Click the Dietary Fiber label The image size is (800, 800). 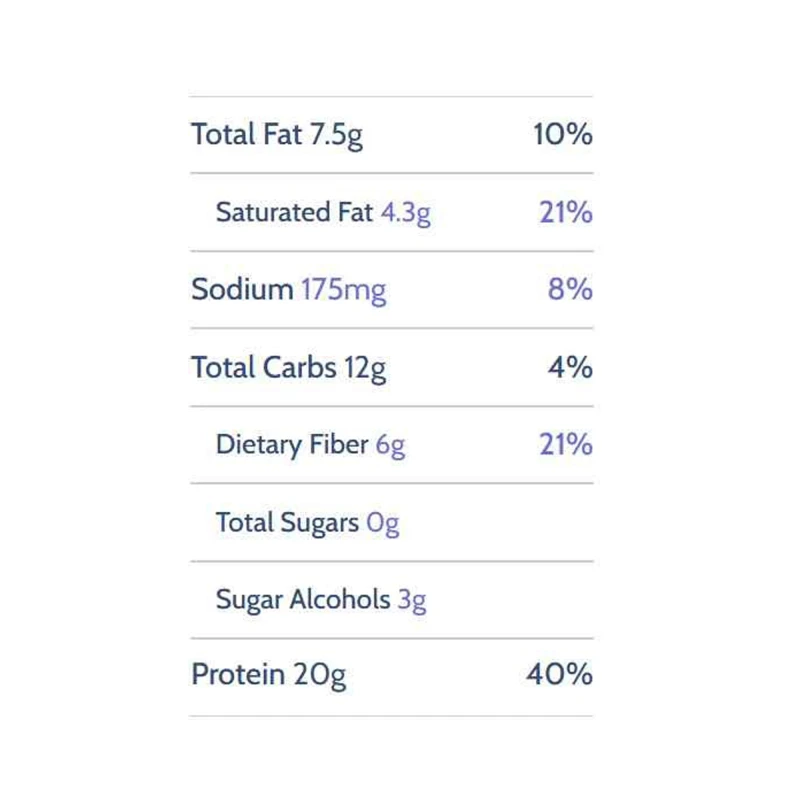click(292, 445)
